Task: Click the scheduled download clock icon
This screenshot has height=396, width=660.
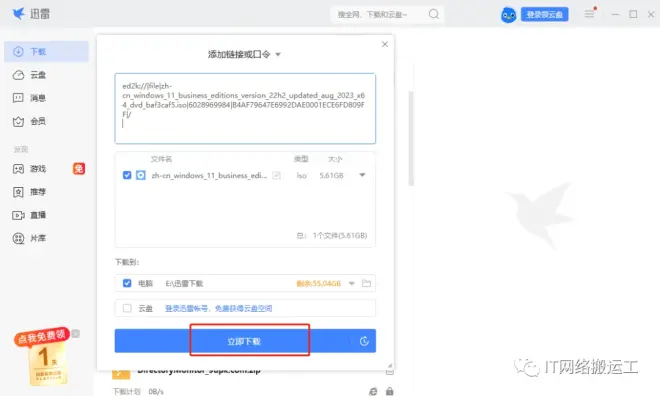Action: pyautogui.click(x=364, y=341)
